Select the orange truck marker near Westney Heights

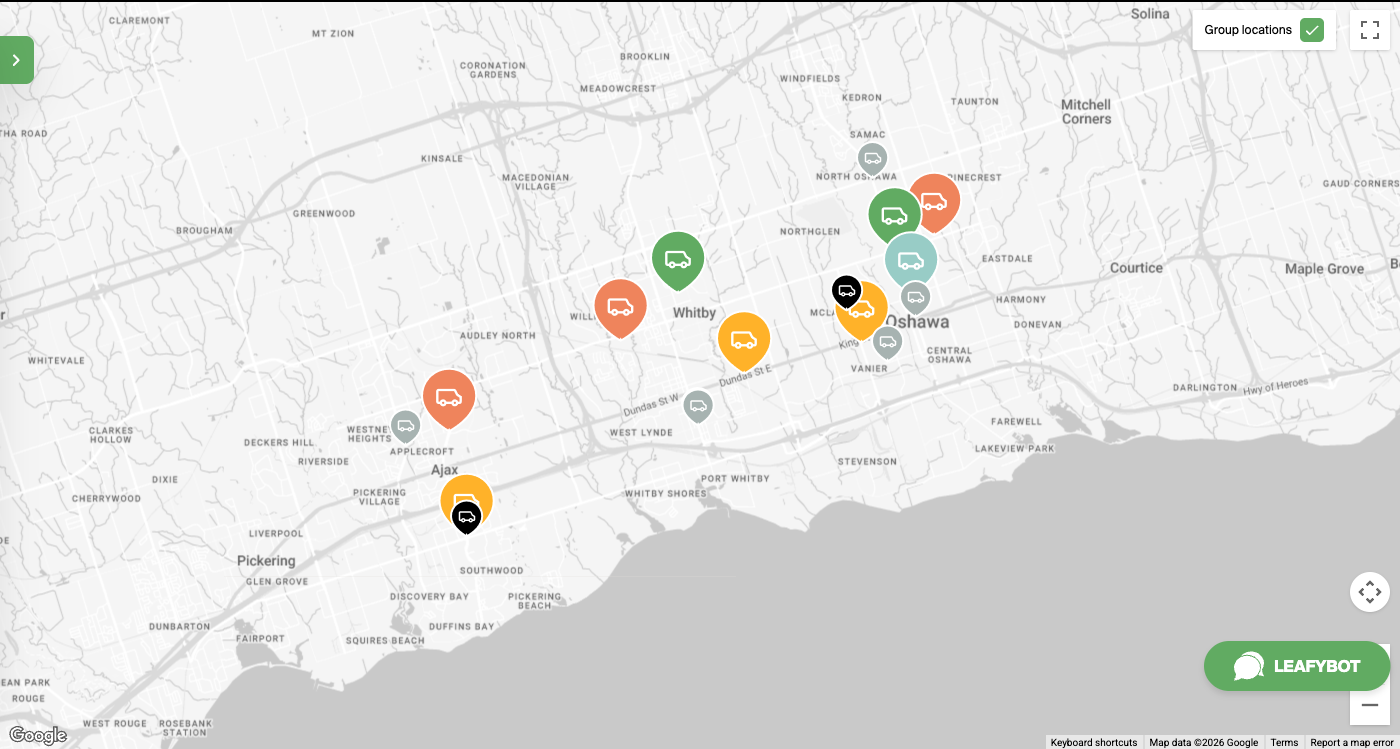[x=448, y=397]
